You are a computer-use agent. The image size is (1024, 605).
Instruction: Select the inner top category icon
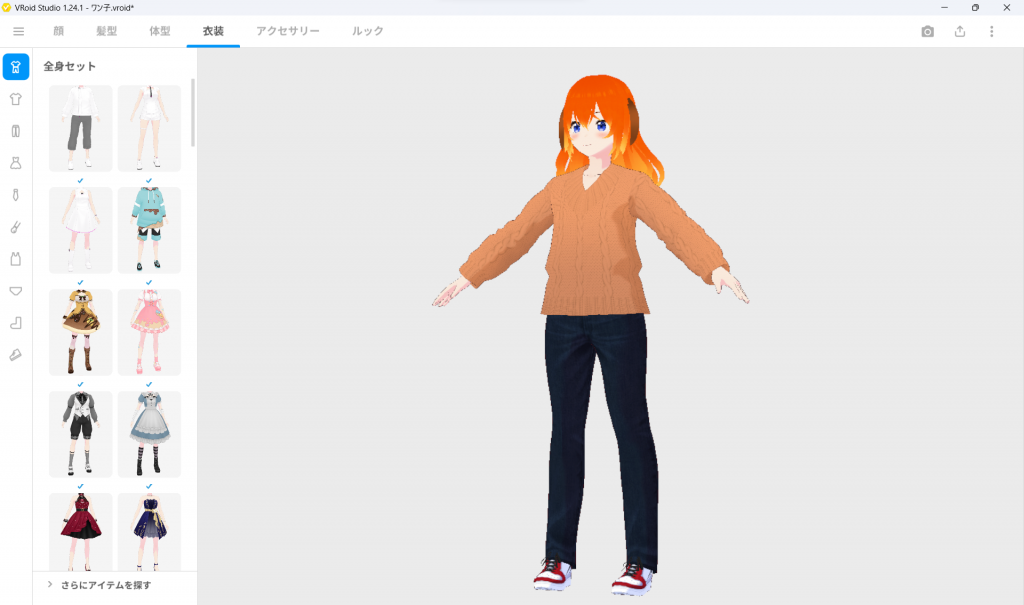click(x=16, y=259)
